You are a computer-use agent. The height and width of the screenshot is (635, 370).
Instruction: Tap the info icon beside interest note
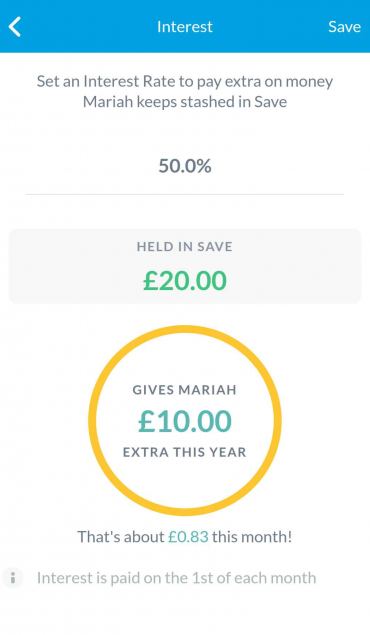(13, 577)
